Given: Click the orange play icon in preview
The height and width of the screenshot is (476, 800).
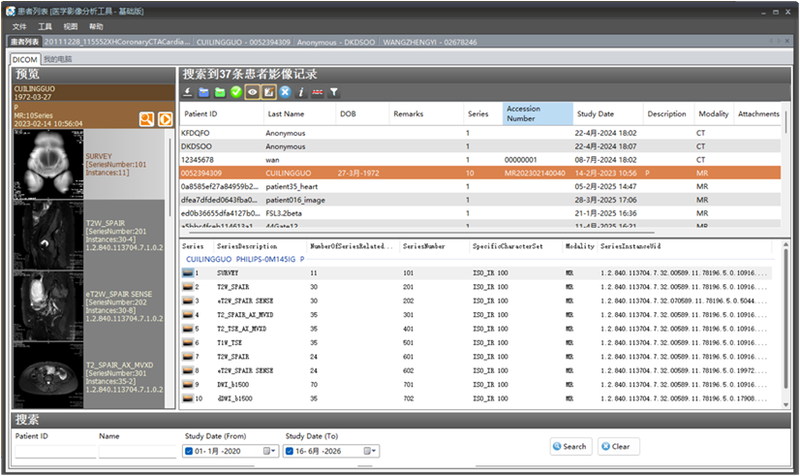Looking at the screenshot, I should pyautogui.click(x=165, y=119).
